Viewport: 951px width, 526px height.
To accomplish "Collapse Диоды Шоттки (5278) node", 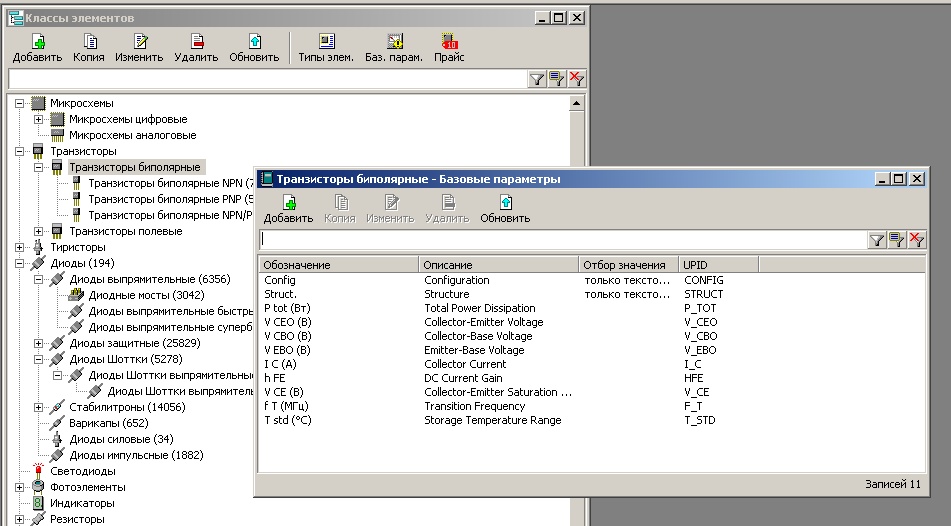I will (38, 359).
